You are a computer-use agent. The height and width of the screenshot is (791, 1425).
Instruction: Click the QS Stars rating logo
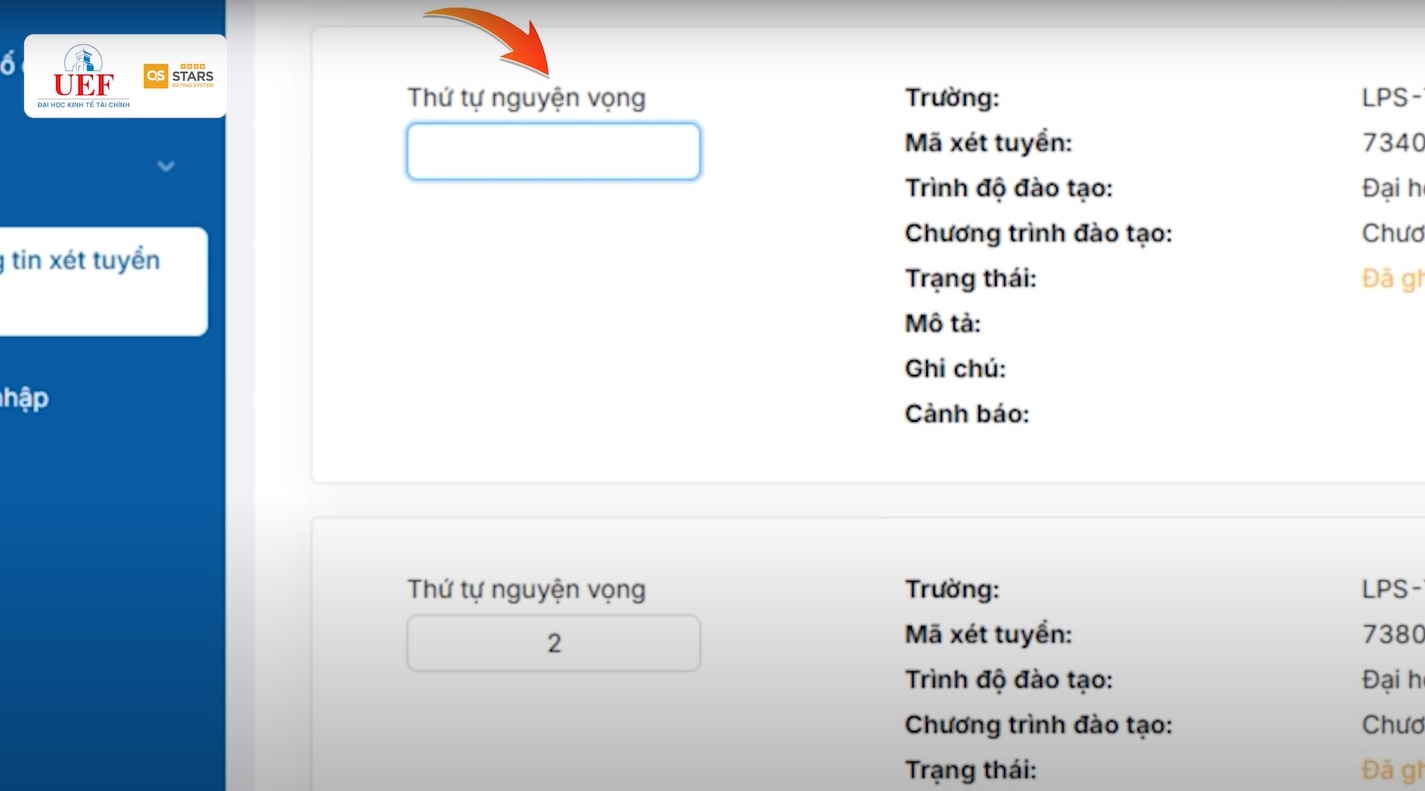pos(178,76)
